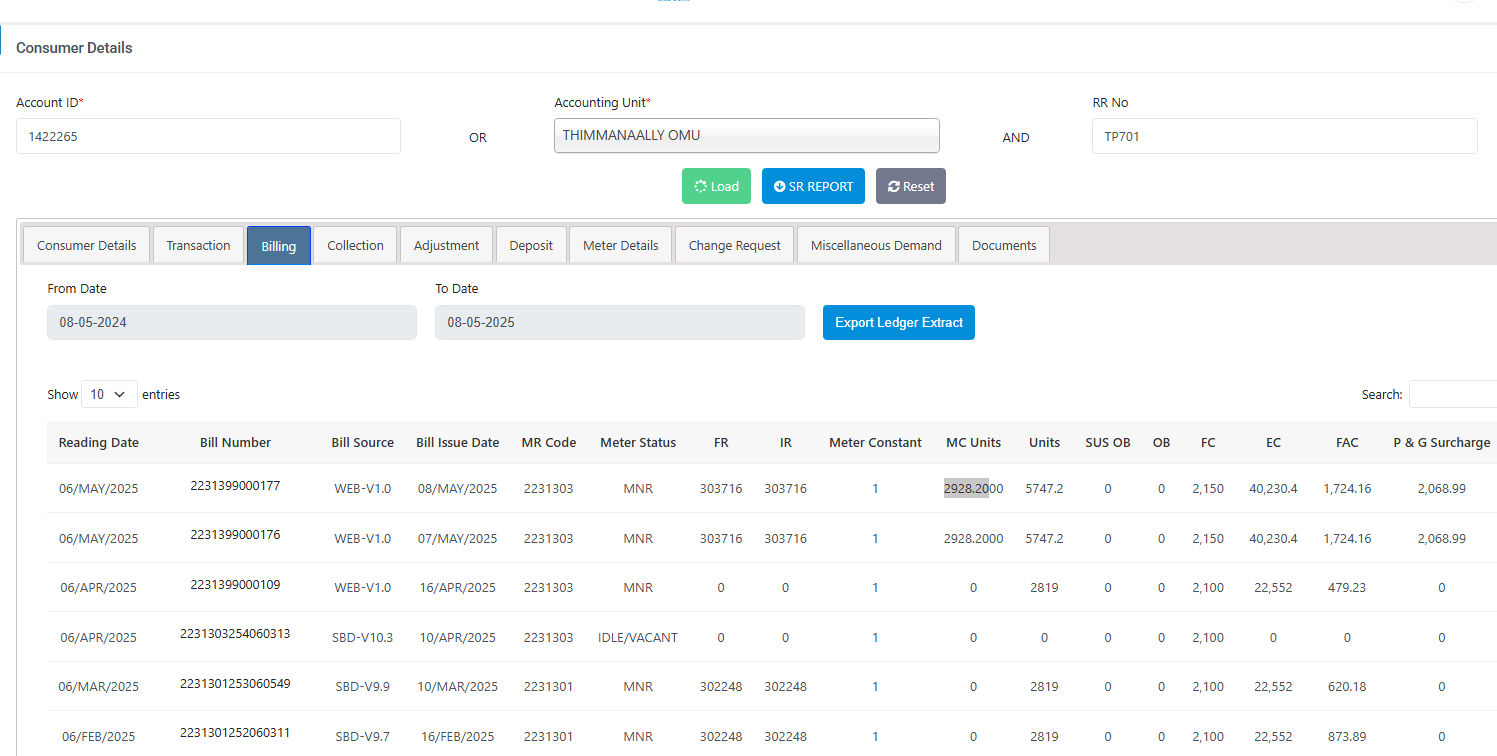
Task: Click bill issue date 07/MAY/2025
Action: 458,538
